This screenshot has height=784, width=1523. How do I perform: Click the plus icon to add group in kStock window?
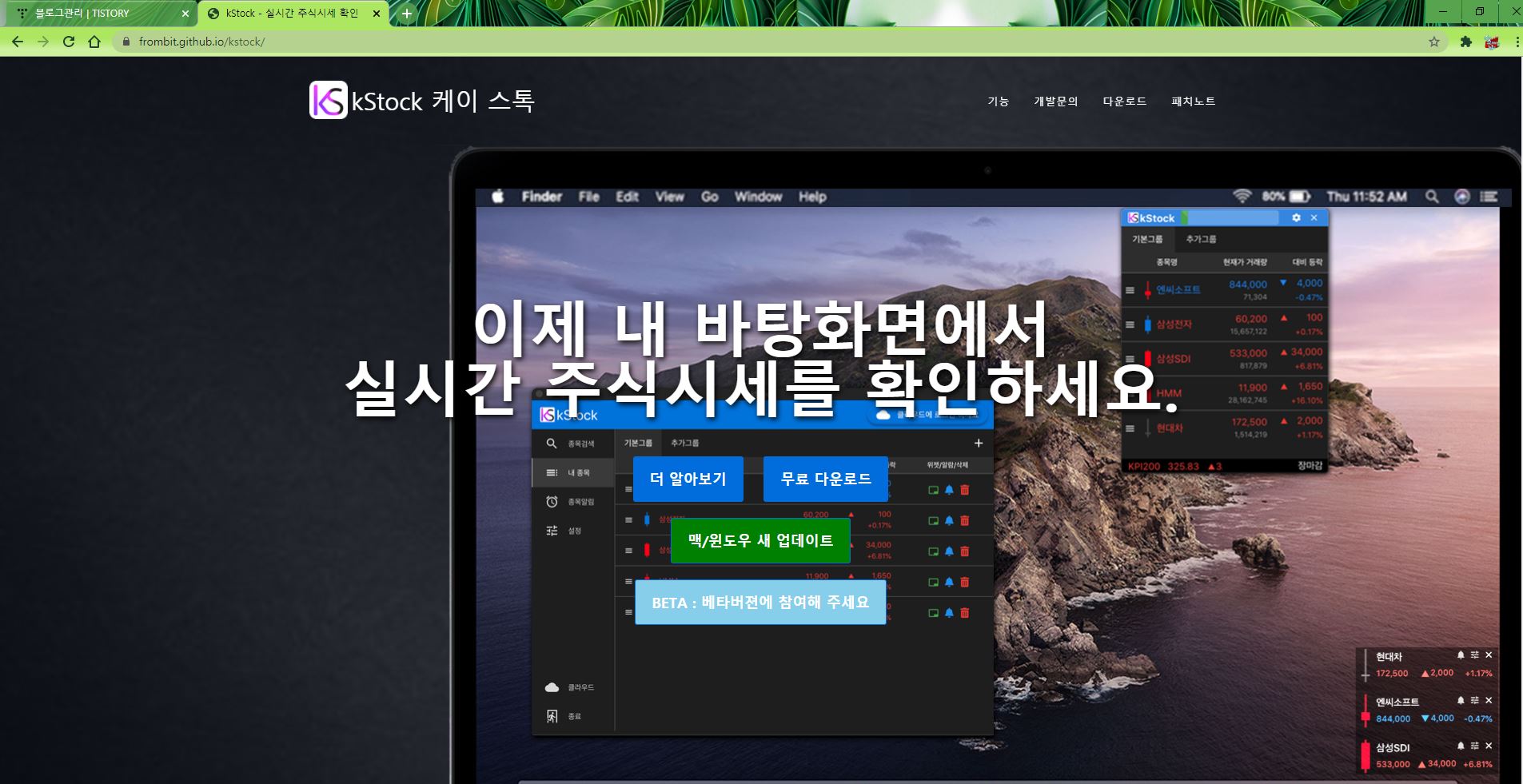979,443
